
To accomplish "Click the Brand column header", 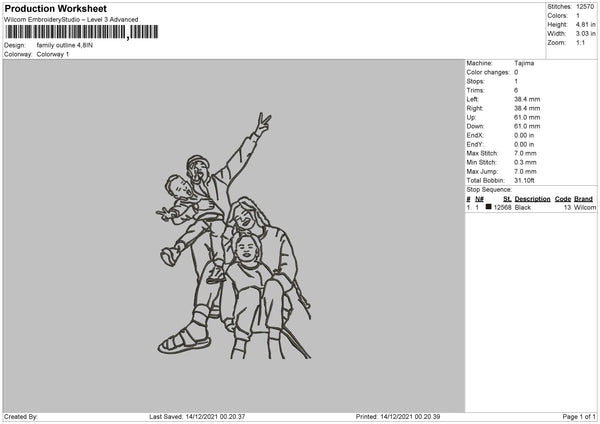I will 584,199.
